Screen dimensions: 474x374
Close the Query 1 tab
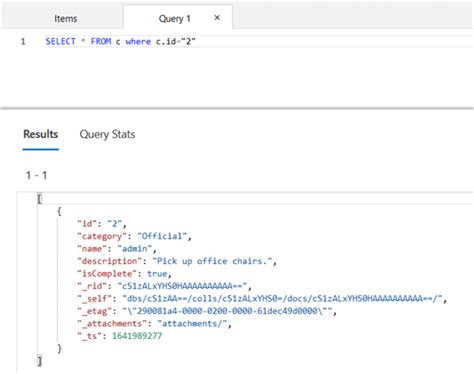[x=217, y=18]
